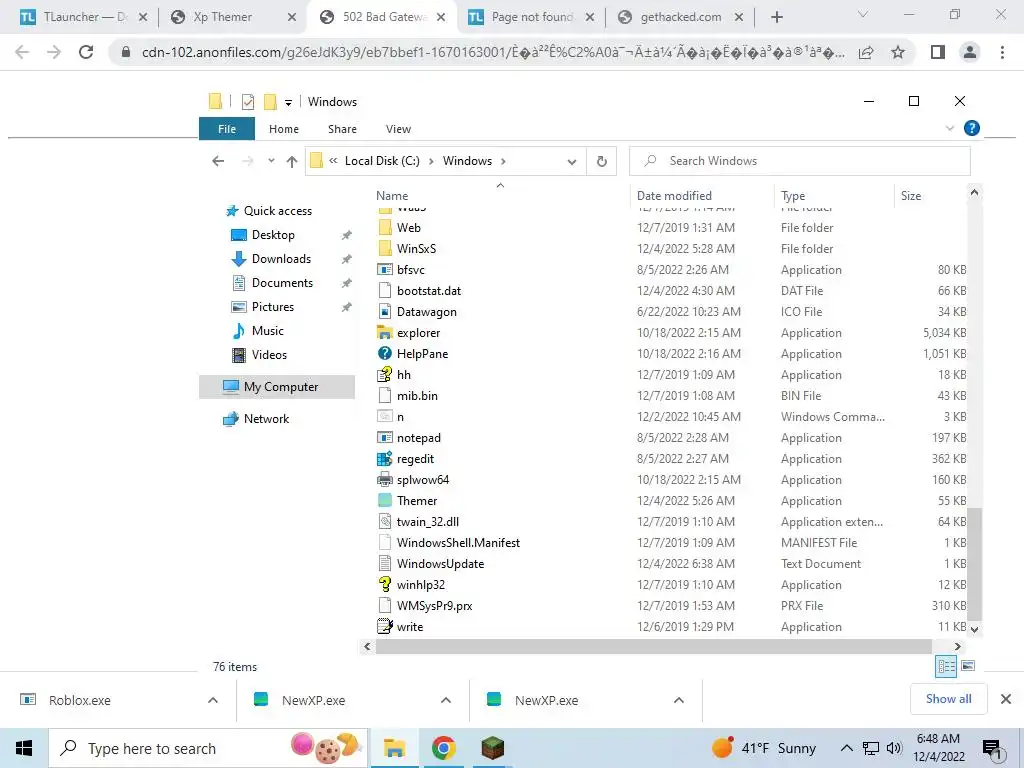The height and width of the screenshot is (768, 1024).
Task: Open the Chrome side panel
Action: (938, 52)
